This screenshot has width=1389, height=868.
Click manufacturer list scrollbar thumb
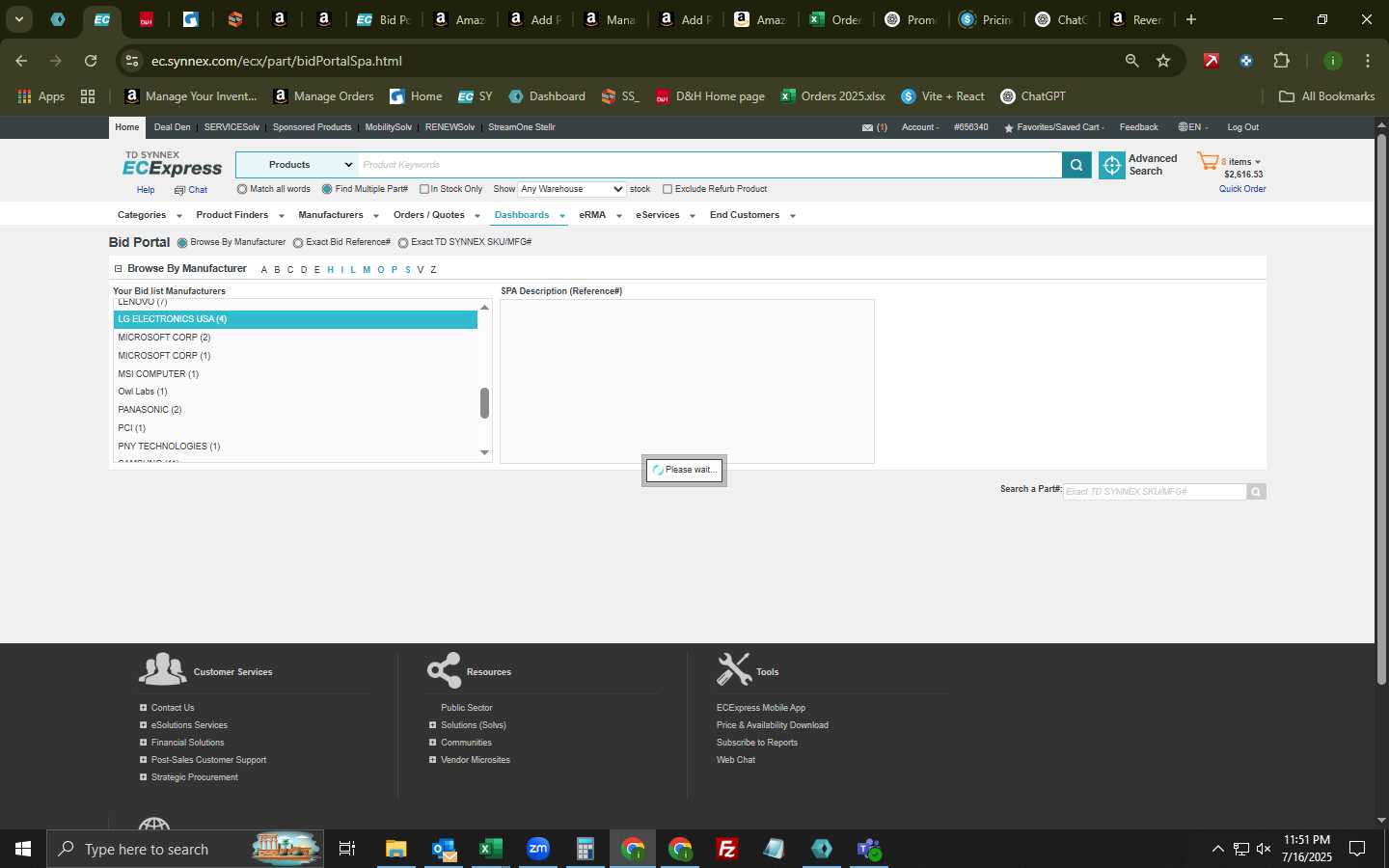pyautogui.click(x=484, y=403)
